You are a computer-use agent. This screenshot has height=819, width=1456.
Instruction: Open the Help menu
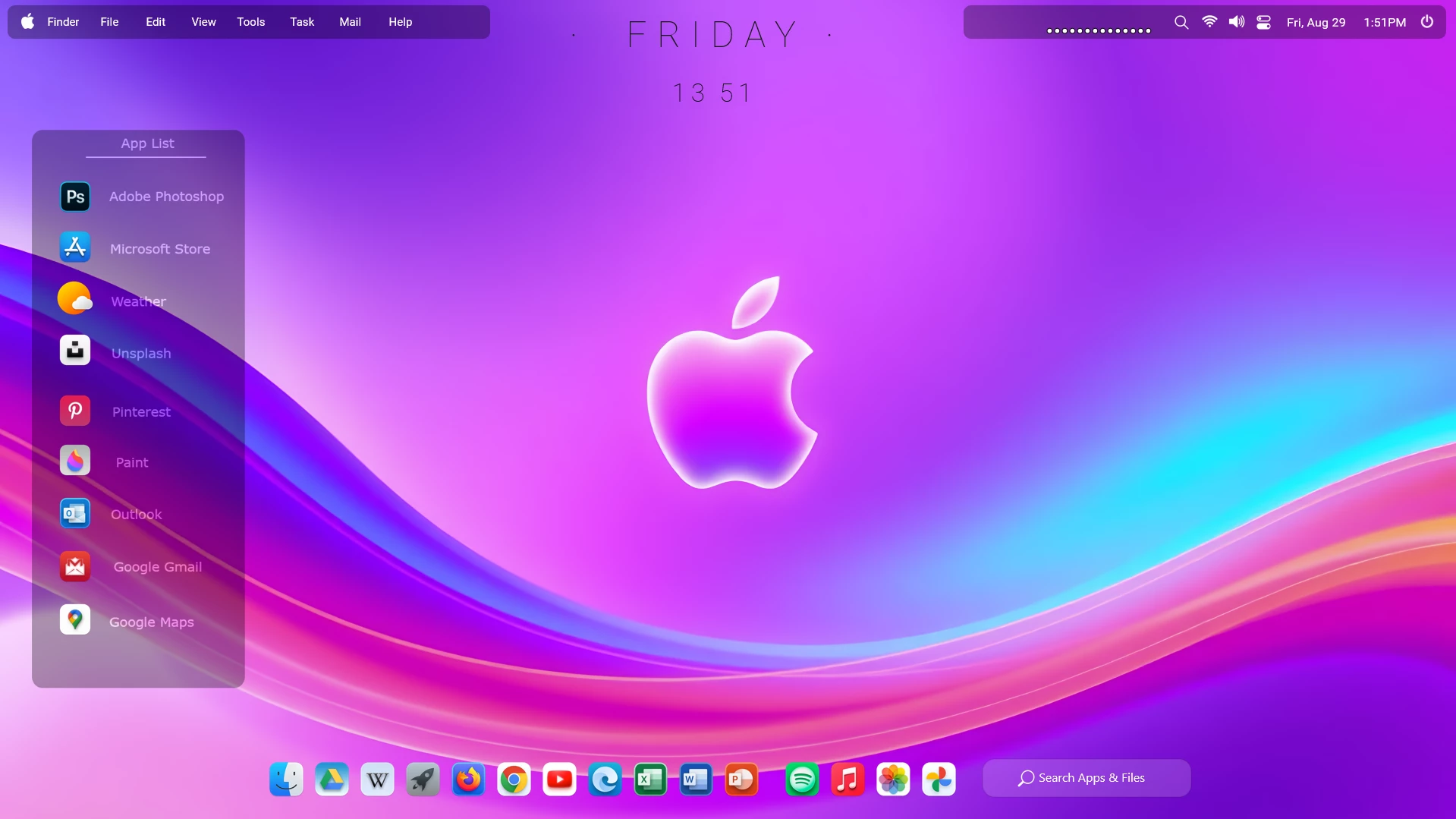[400, 22]
